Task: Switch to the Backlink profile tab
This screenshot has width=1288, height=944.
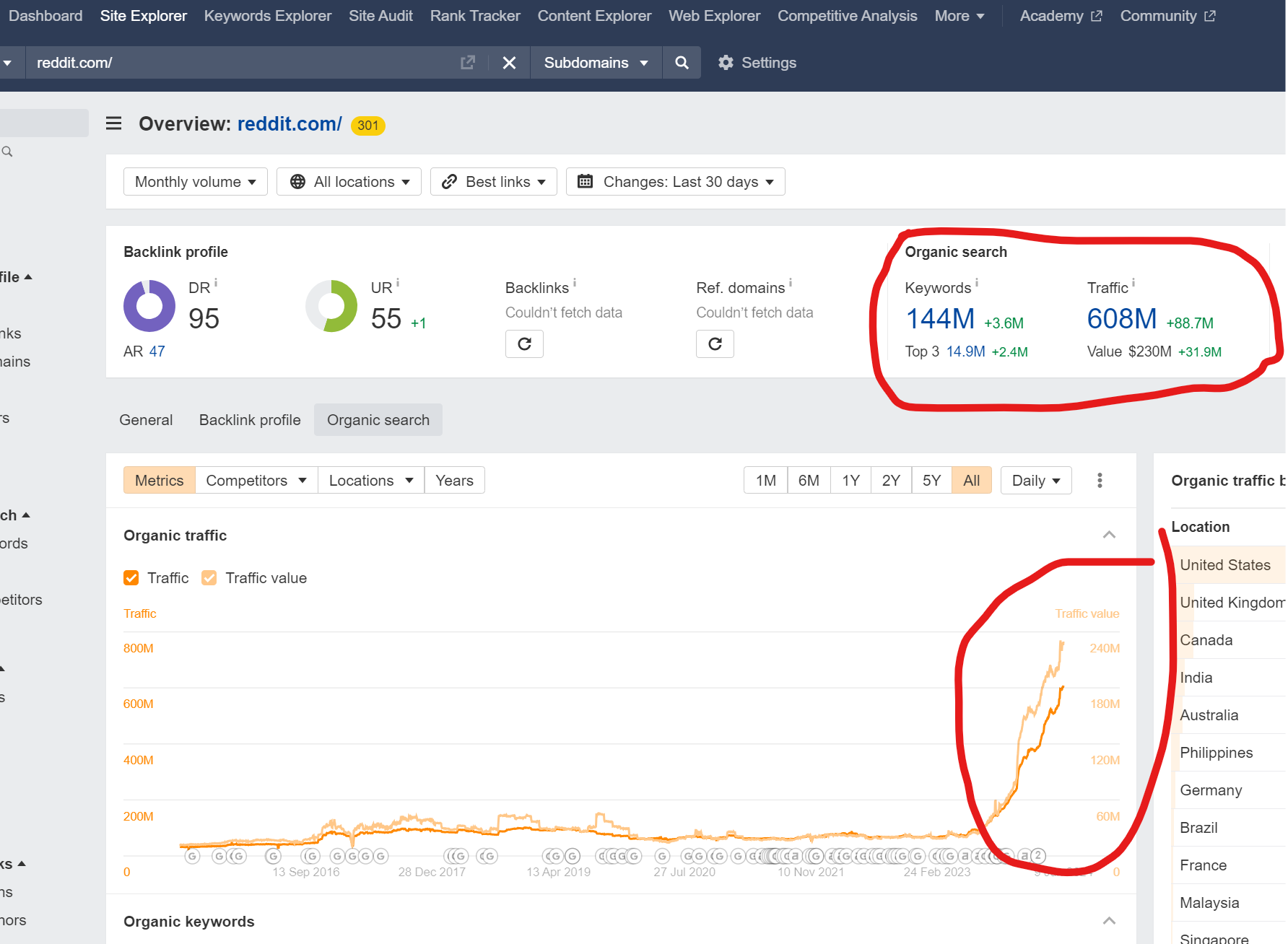Action: pos(250,420)
